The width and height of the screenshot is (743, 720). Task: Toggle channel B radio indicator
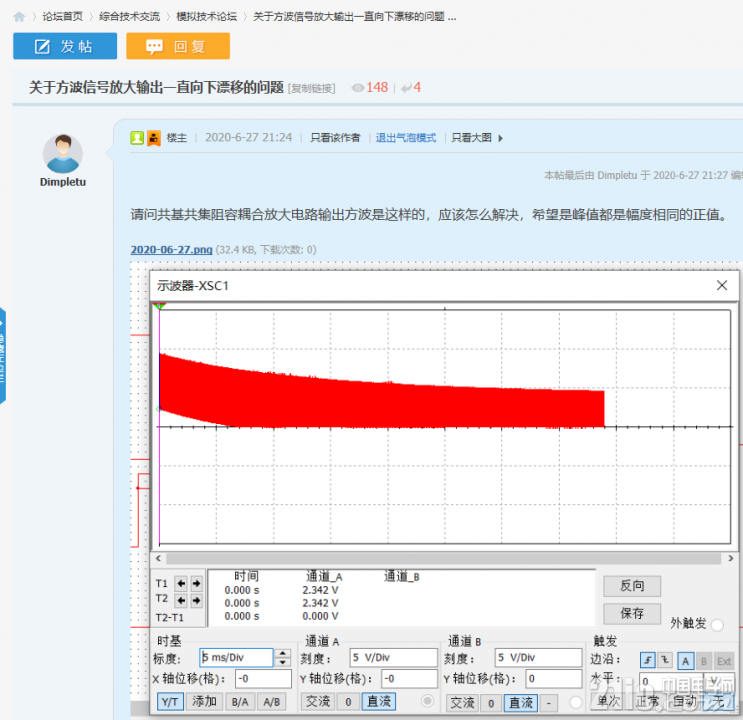[x=576, y=702]
